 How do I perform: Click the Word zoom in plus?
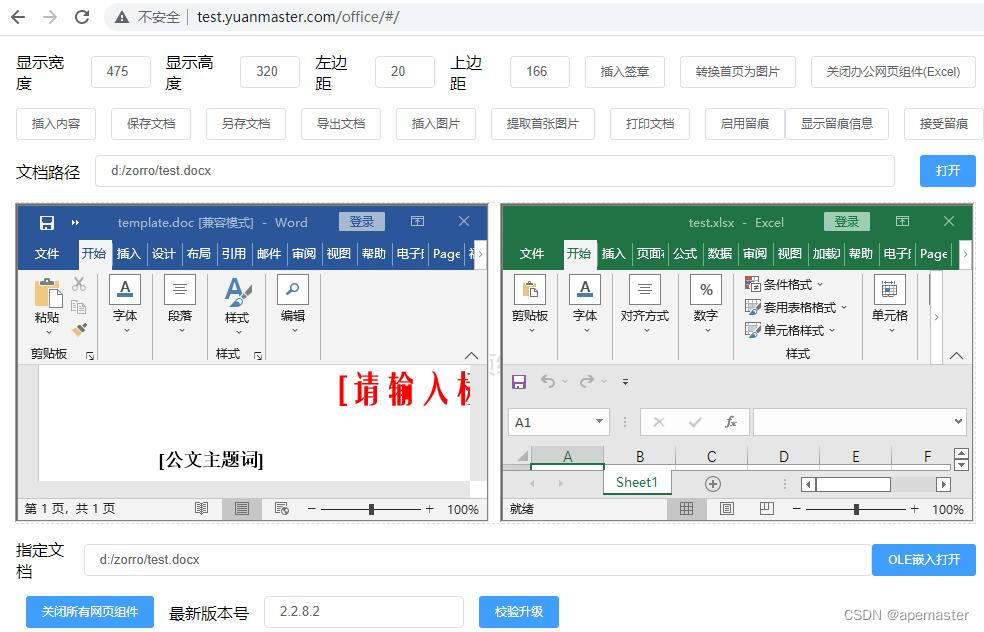[x=429, y=509]
